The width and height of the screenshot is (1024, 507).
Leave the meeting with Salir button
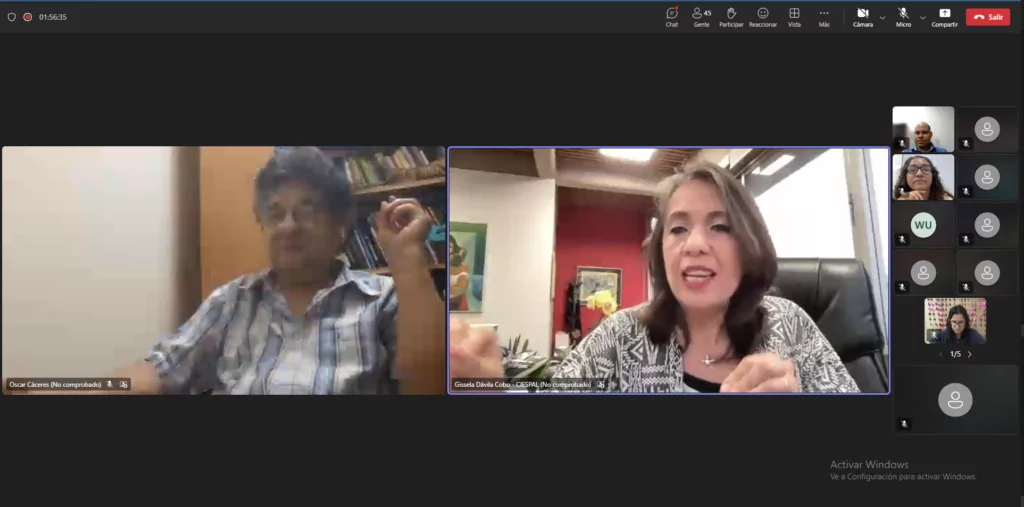tap(987, 17)
